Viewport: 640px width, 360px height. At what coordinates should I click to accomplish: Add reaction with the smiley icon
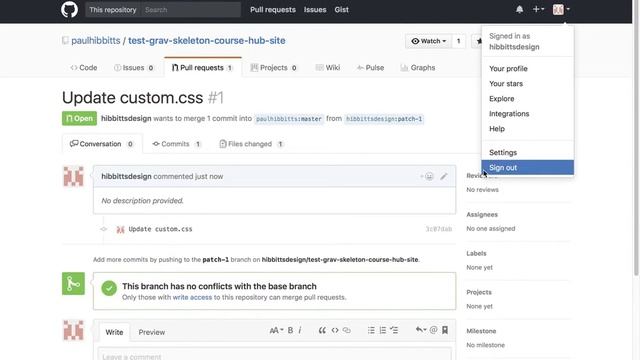click(427, 176)
